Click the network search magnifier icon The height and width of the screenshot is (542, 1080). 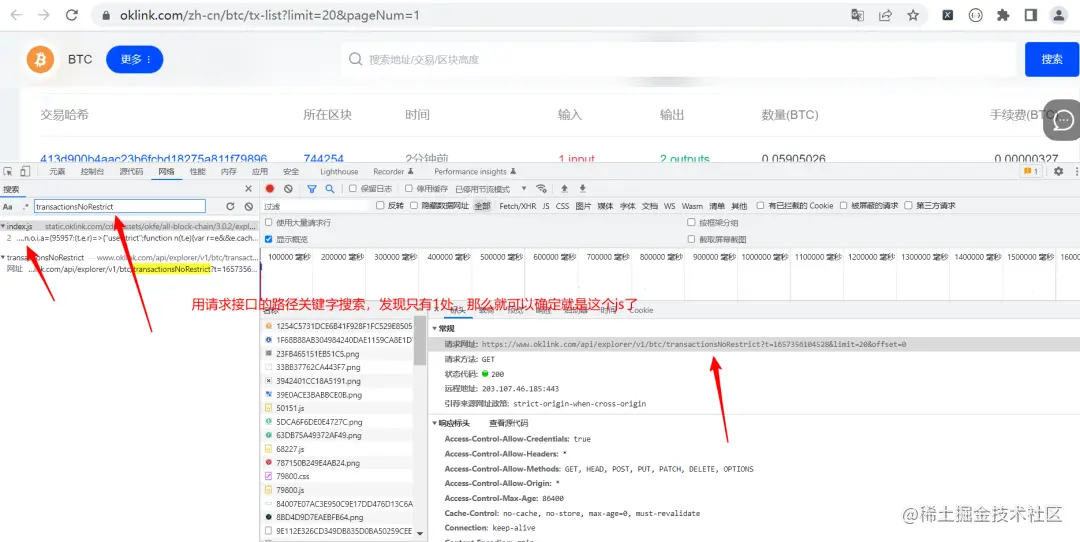tap(330, 189)
